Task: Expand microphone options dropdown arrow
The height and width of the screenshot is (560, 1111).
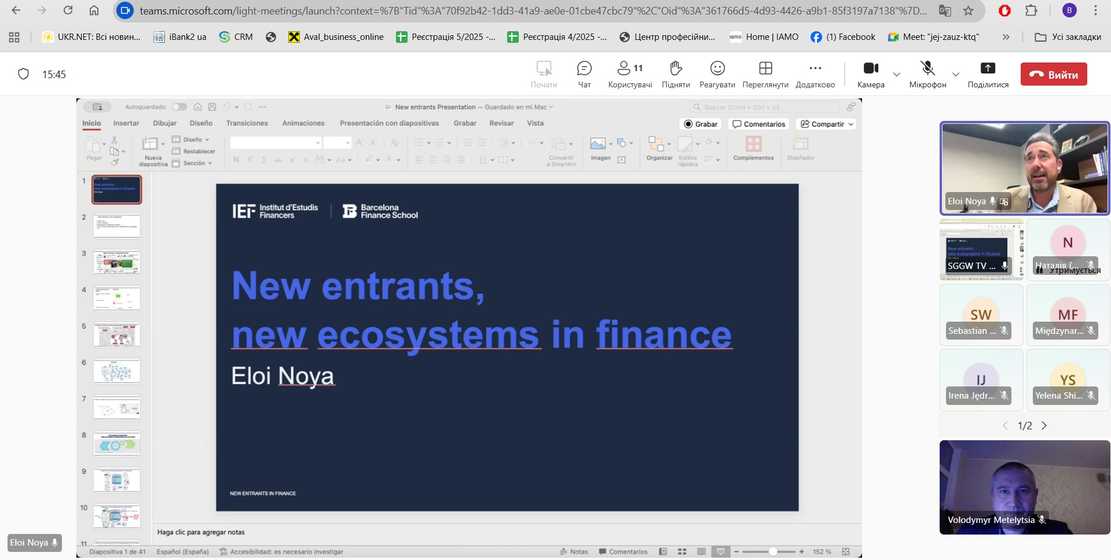Action: click(956, 75)
